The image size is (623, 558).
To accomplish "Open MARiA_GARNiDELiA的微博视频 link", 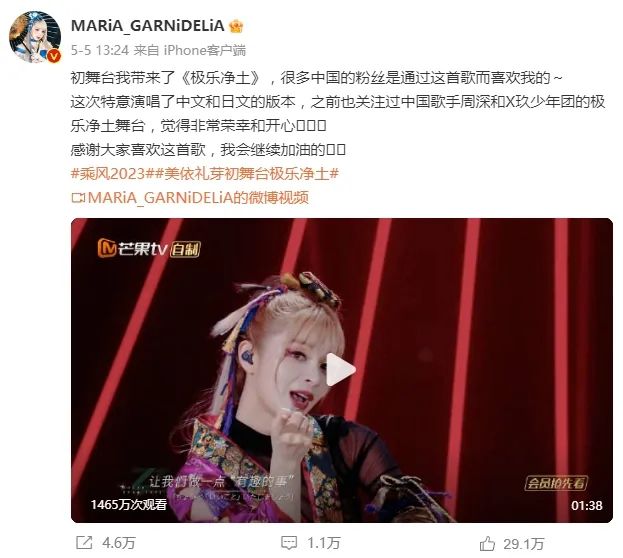I will point(198,198).
